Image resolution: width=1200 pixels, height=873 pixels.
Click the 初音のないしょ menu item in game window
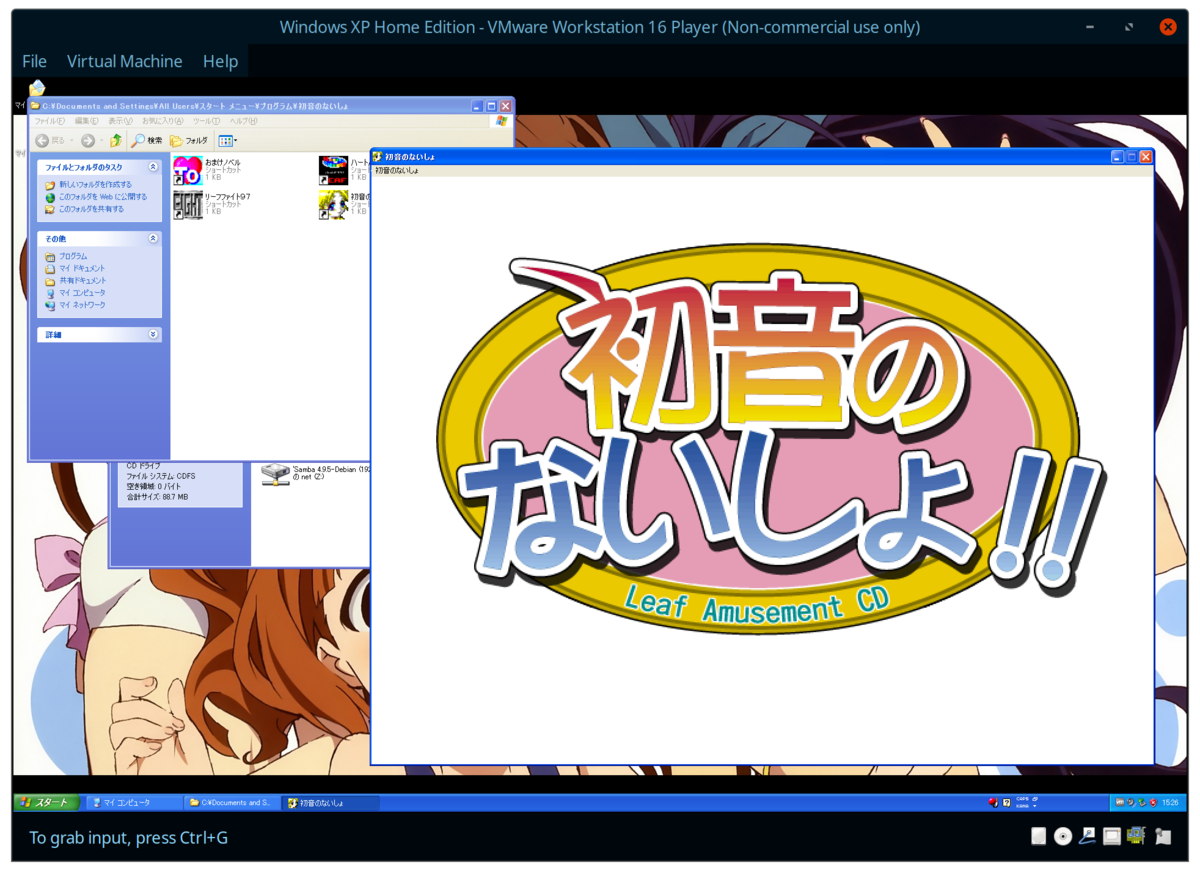tap(396, 170)
